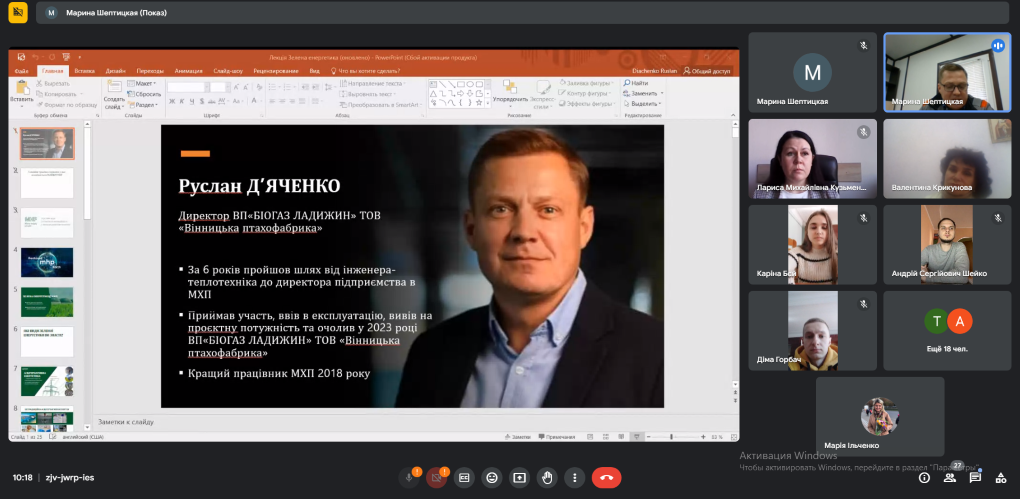
Task: Switch to the Вставка ribbon tab
Action: tap(85, 71)
